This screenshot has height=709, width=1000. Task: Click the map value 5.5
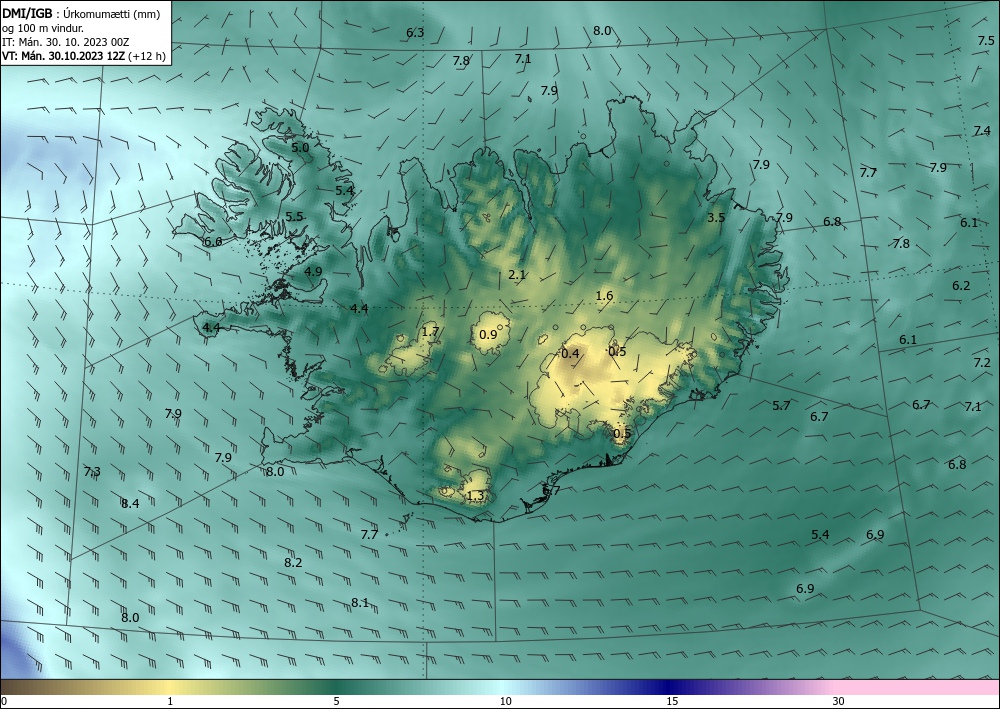pos(294,217)
